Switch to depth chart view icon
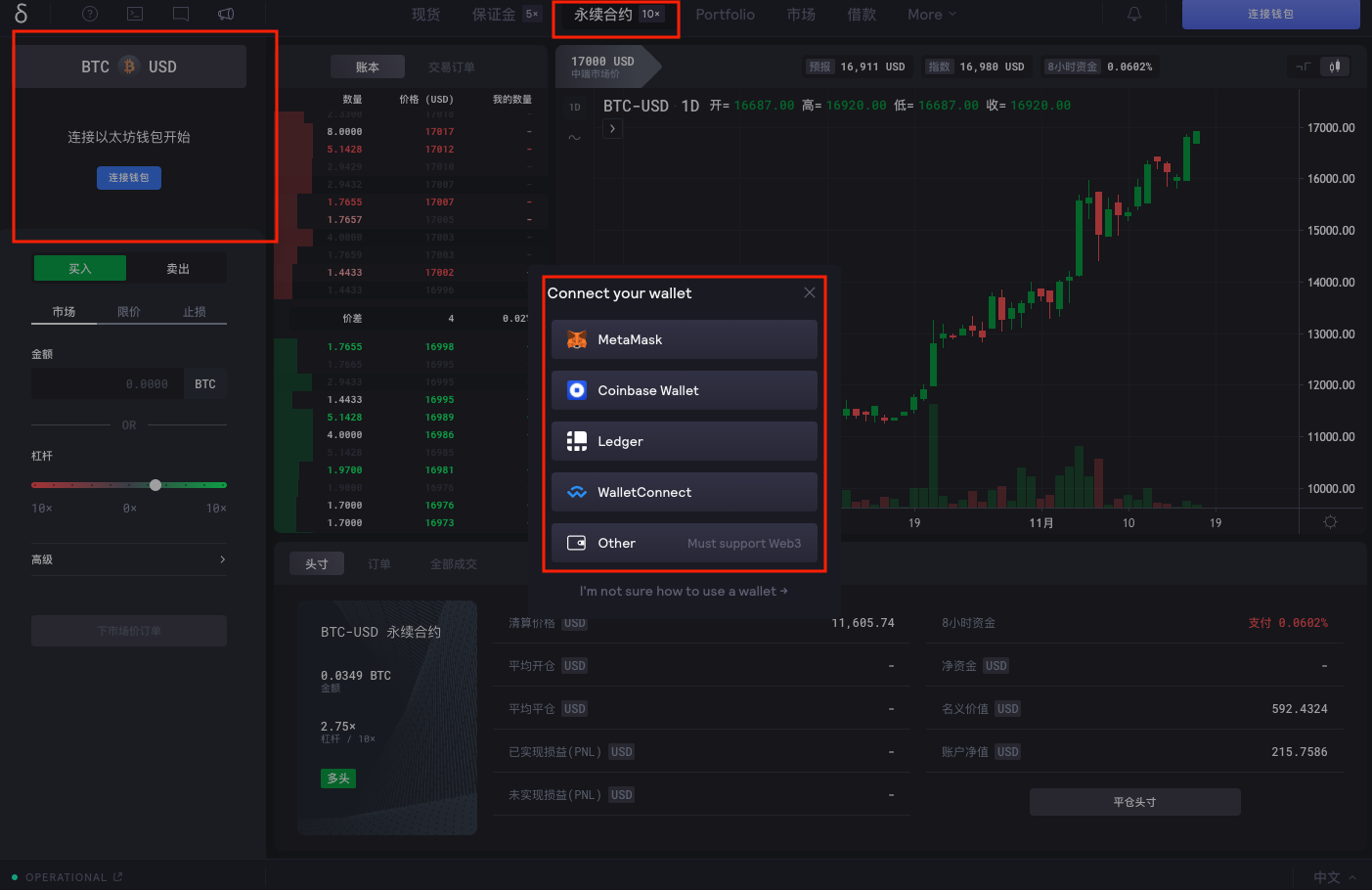The width and height of the screenshot is (1372, 890). (1304, 67)
